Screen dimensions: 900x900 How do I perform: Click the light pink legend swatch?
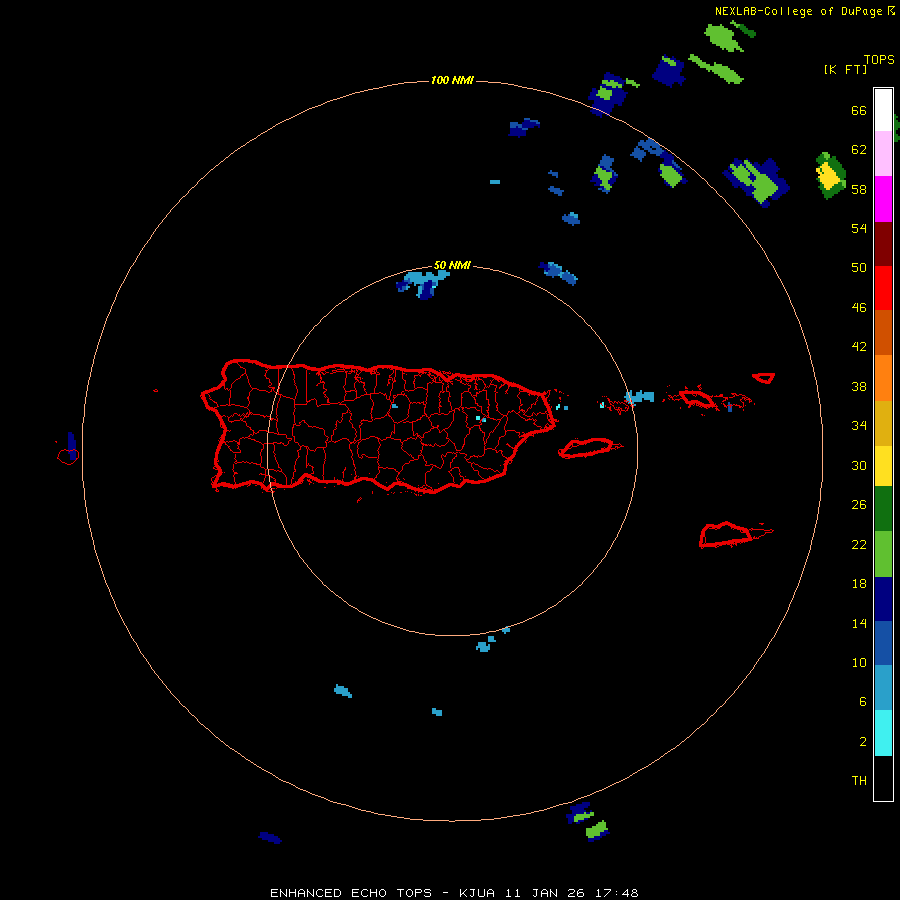click(x=883, y=154)
